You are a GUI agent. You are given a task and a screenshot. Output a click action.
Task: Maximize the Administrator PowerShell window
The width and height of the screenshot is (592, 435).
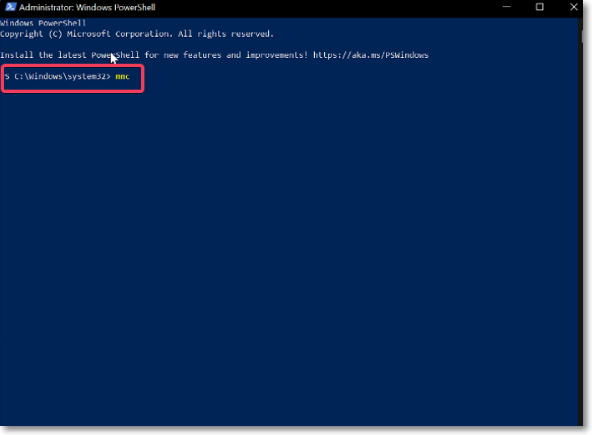pyautogui.click(x=540, y=7)
